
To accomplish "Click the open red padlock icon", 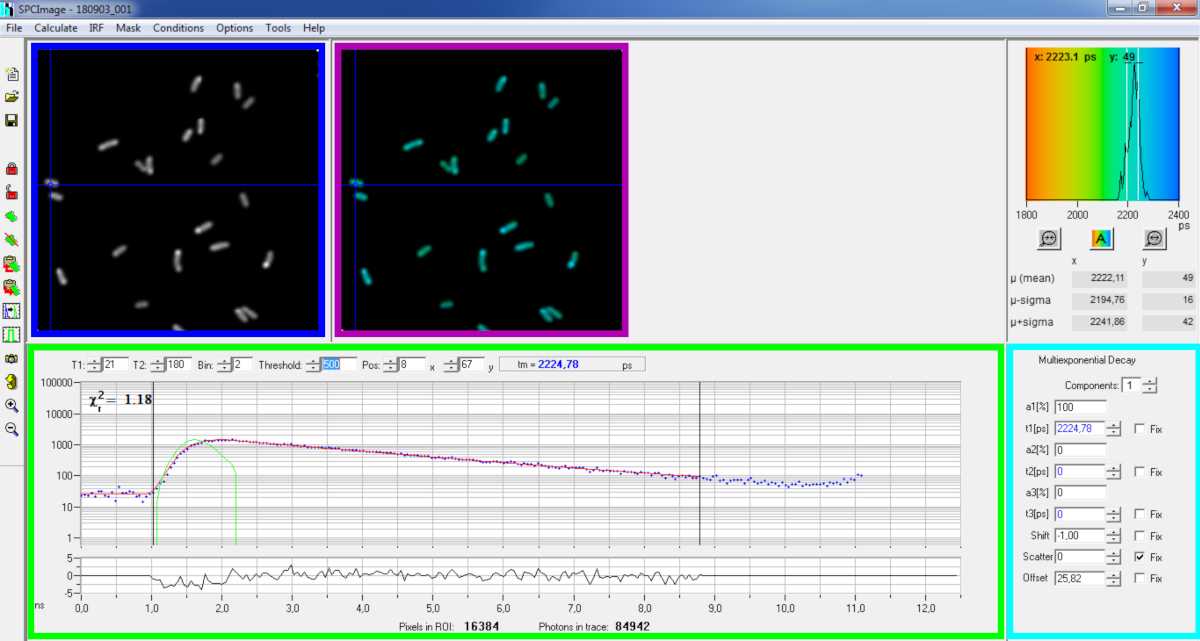I will (12, 192).
